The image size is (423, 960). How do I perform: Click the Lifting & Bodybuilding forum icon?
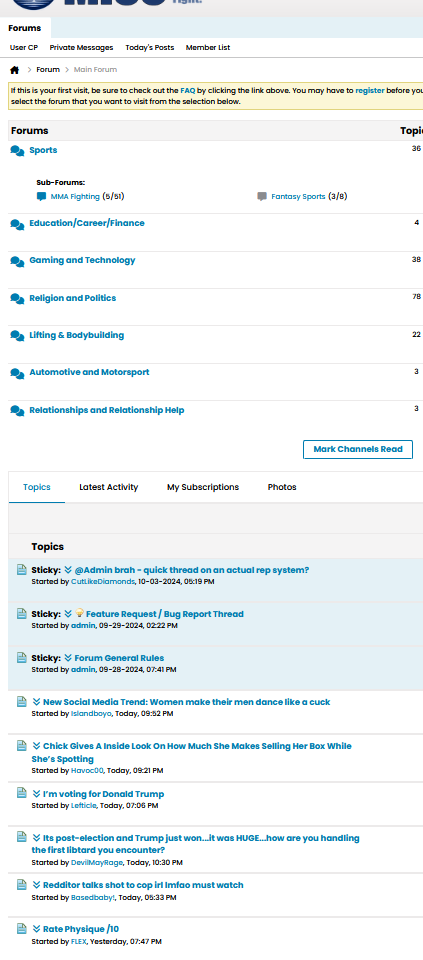(17, 336)
